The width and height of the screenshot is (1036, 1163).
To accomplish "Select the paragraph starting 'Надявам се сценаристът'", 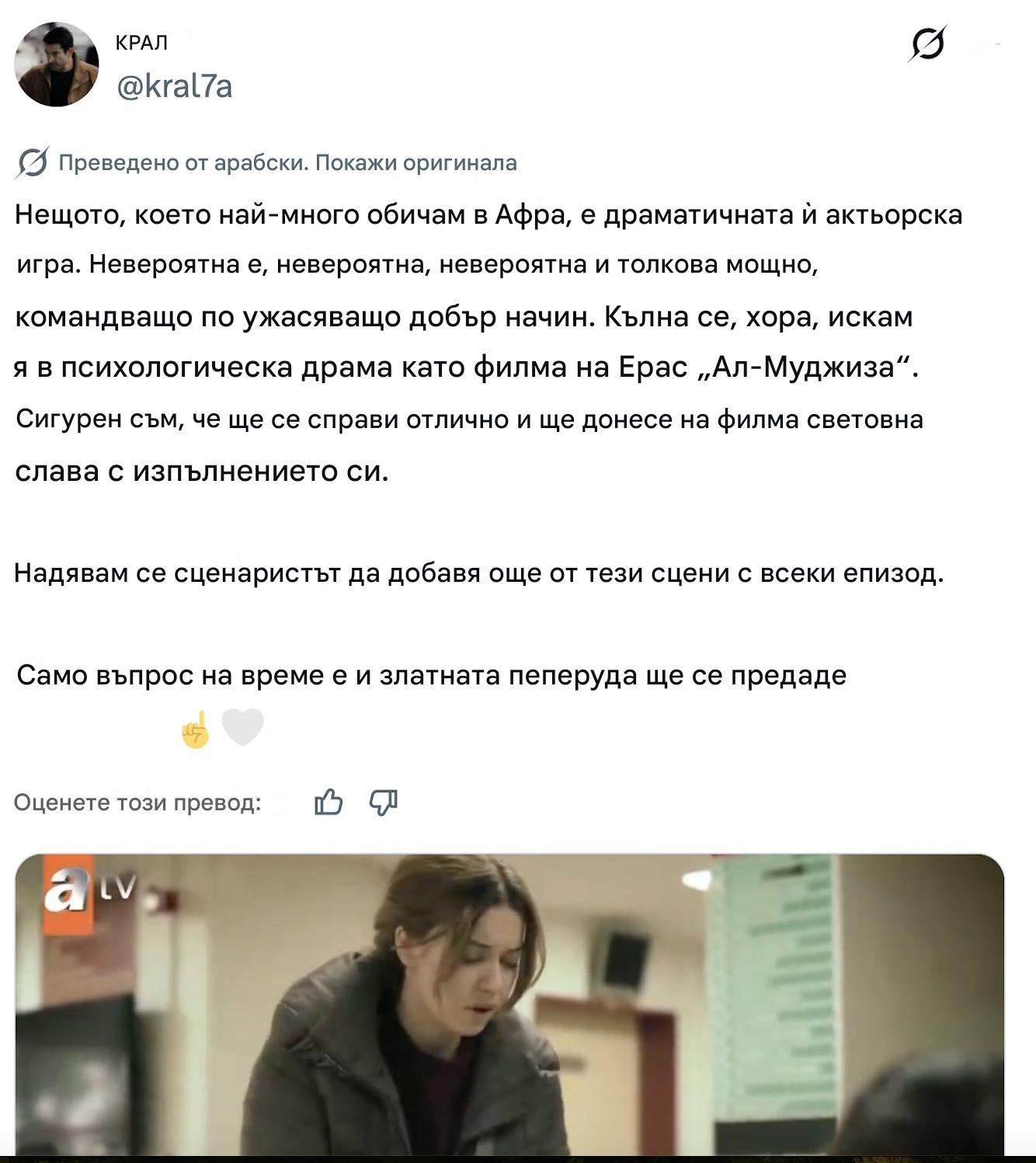I will tap(479, 573).
